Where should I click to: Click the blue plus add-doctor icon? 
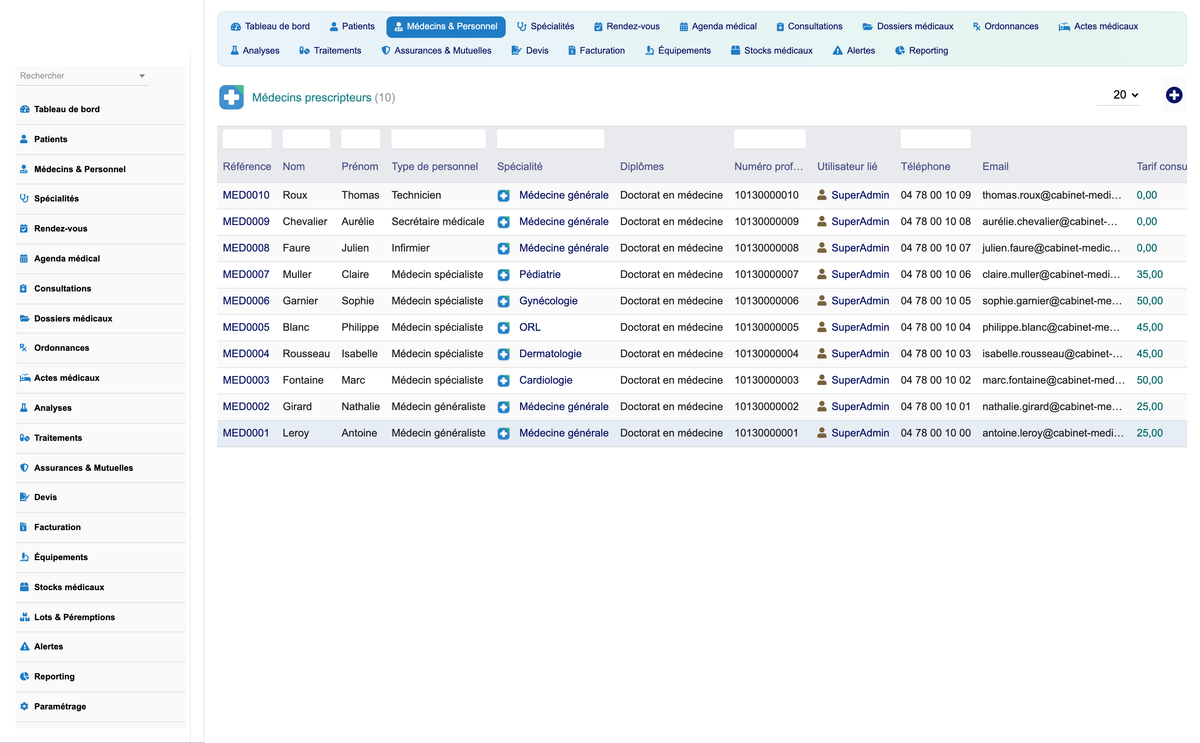1174,95
